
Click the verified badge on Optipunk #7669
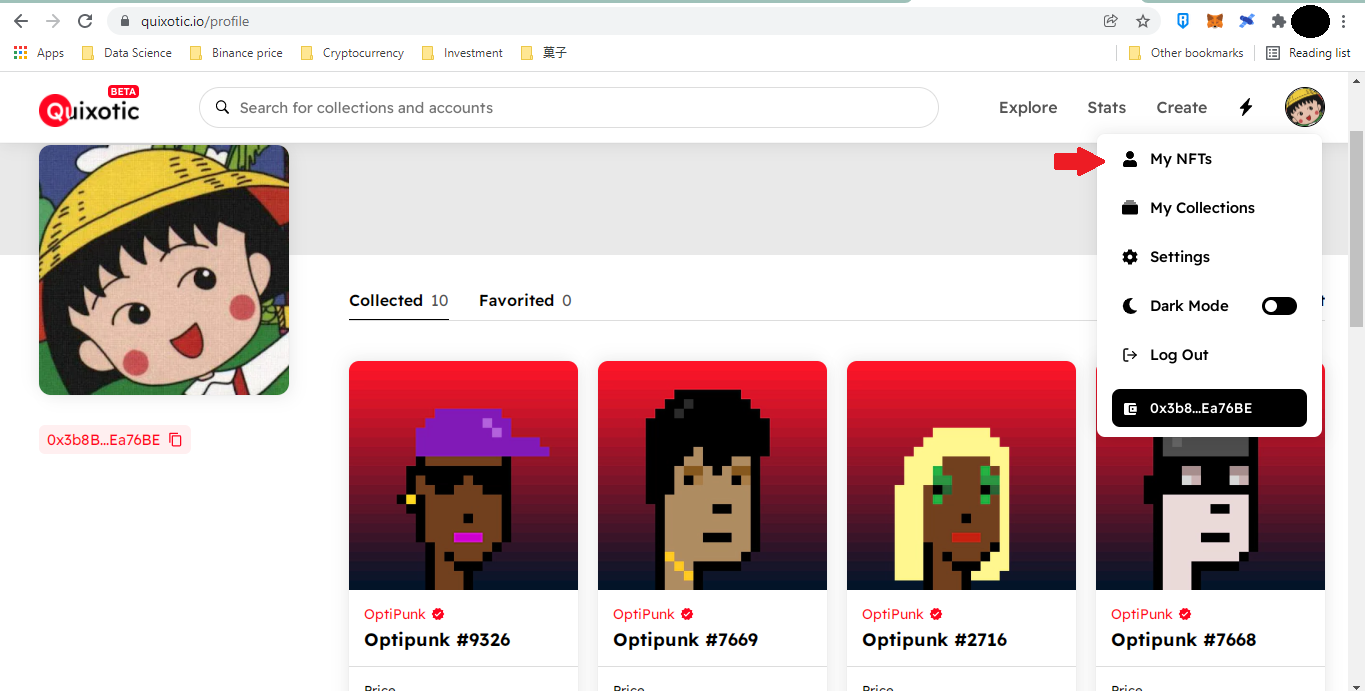pyautogui.click(x=687, y=614)
